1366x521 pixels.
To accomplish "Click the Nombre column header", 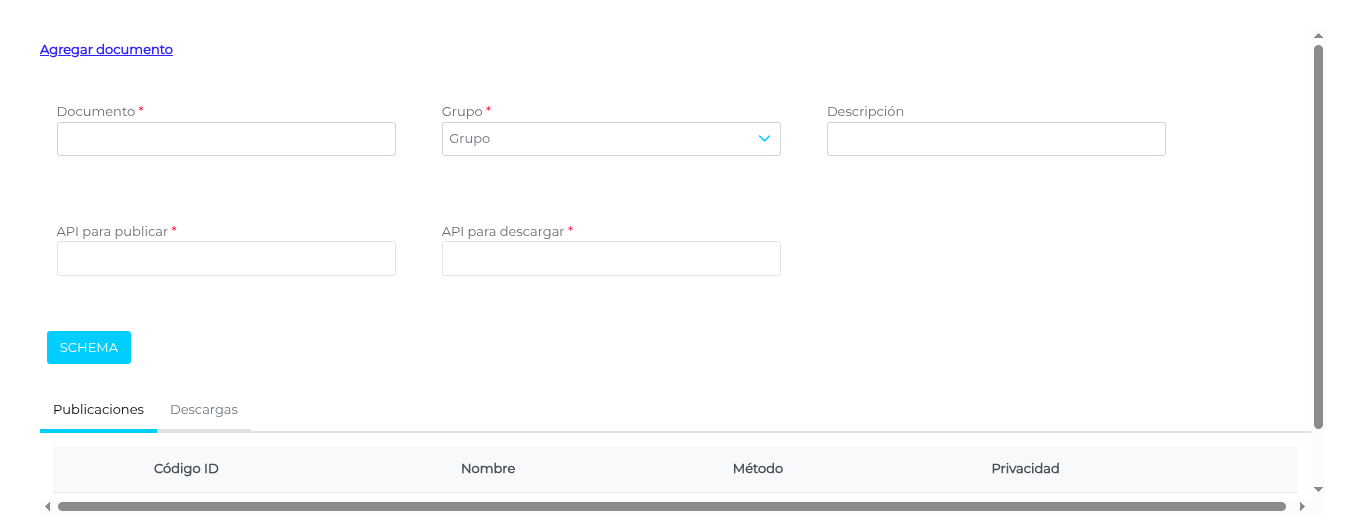I will [x=488, y=468].
